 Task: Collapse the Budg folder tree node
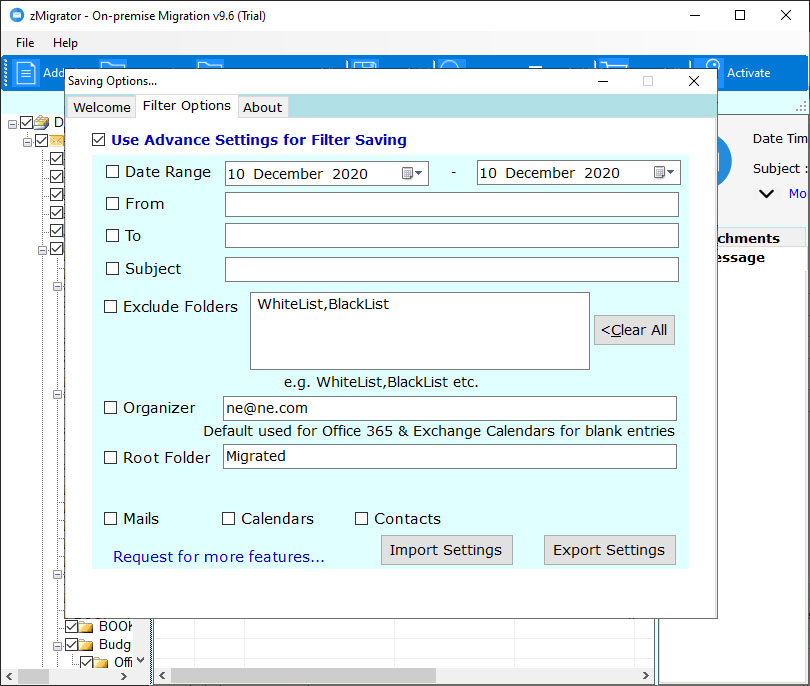coord(57,646)
